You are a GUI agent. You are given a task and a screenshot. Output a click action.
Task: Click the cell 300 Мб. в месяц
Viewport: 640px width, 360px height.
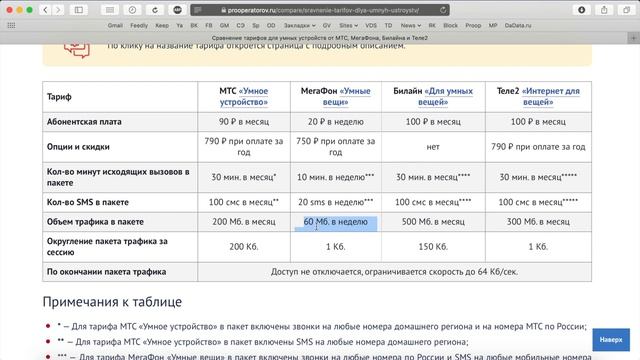pos(538,222)
